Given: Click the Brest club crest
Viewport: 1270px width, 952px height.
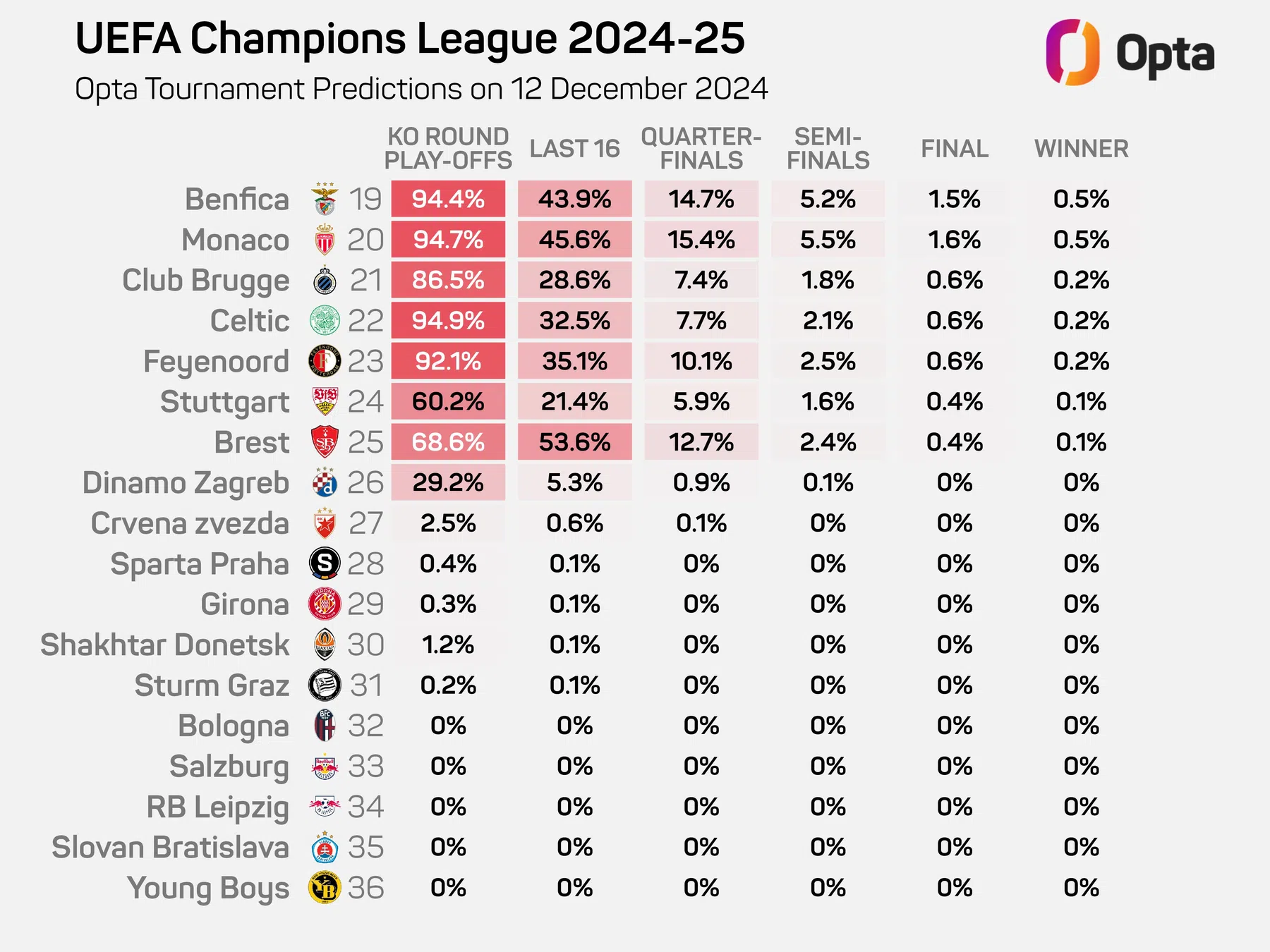Looking at the screenshot, I should tap(325, 442).
